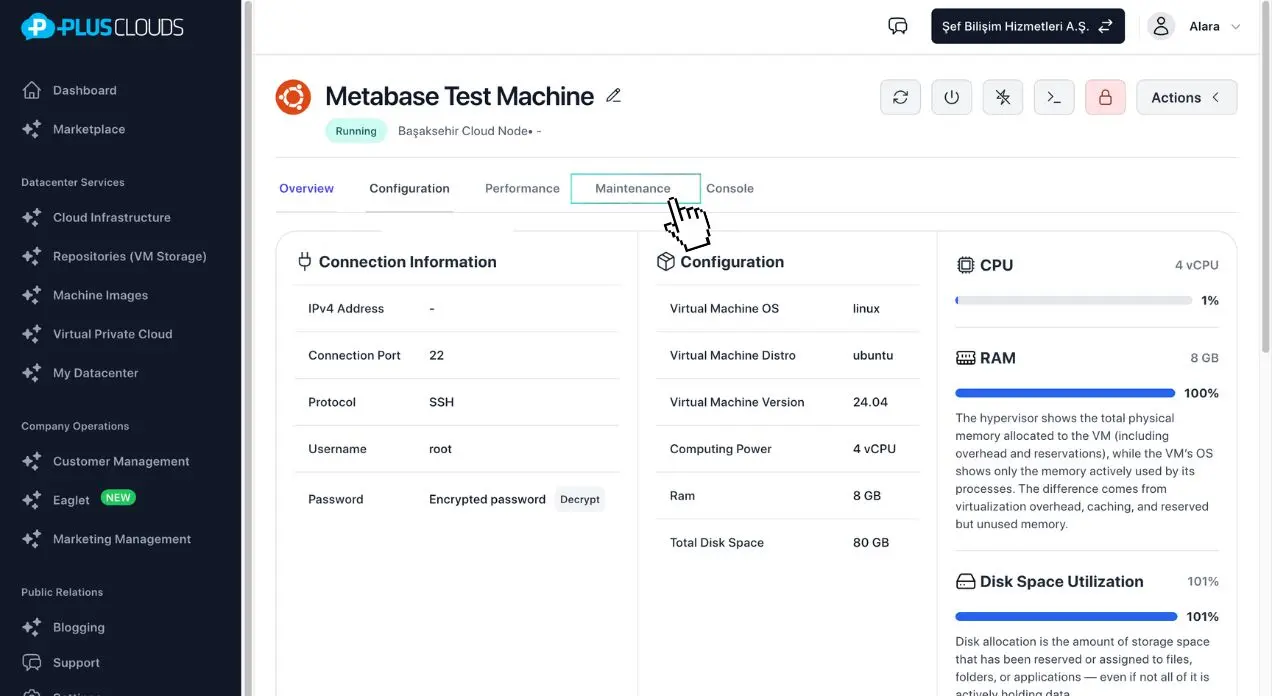The image size is (1272, 696).
Task: Expand the Actions dropdown
Action: tap(1186, 97)
